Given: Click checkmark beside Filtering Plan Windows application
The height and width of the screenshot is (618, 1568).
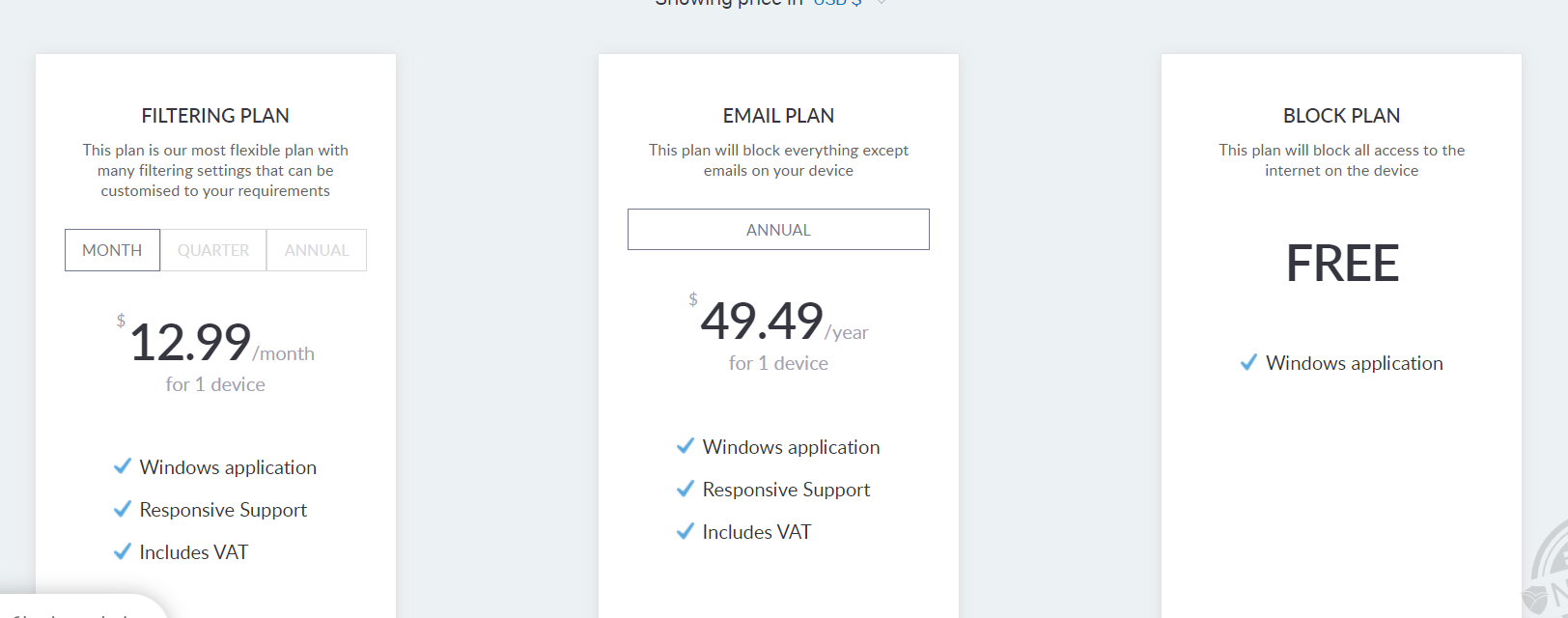Looking at the screenshot, I should (x=123, y=466).
